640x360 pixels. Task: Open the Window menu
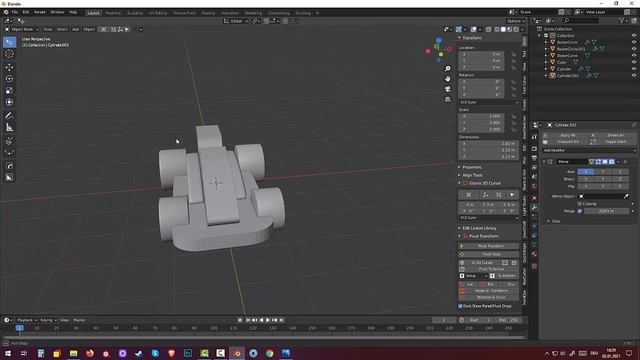[57, 12]
